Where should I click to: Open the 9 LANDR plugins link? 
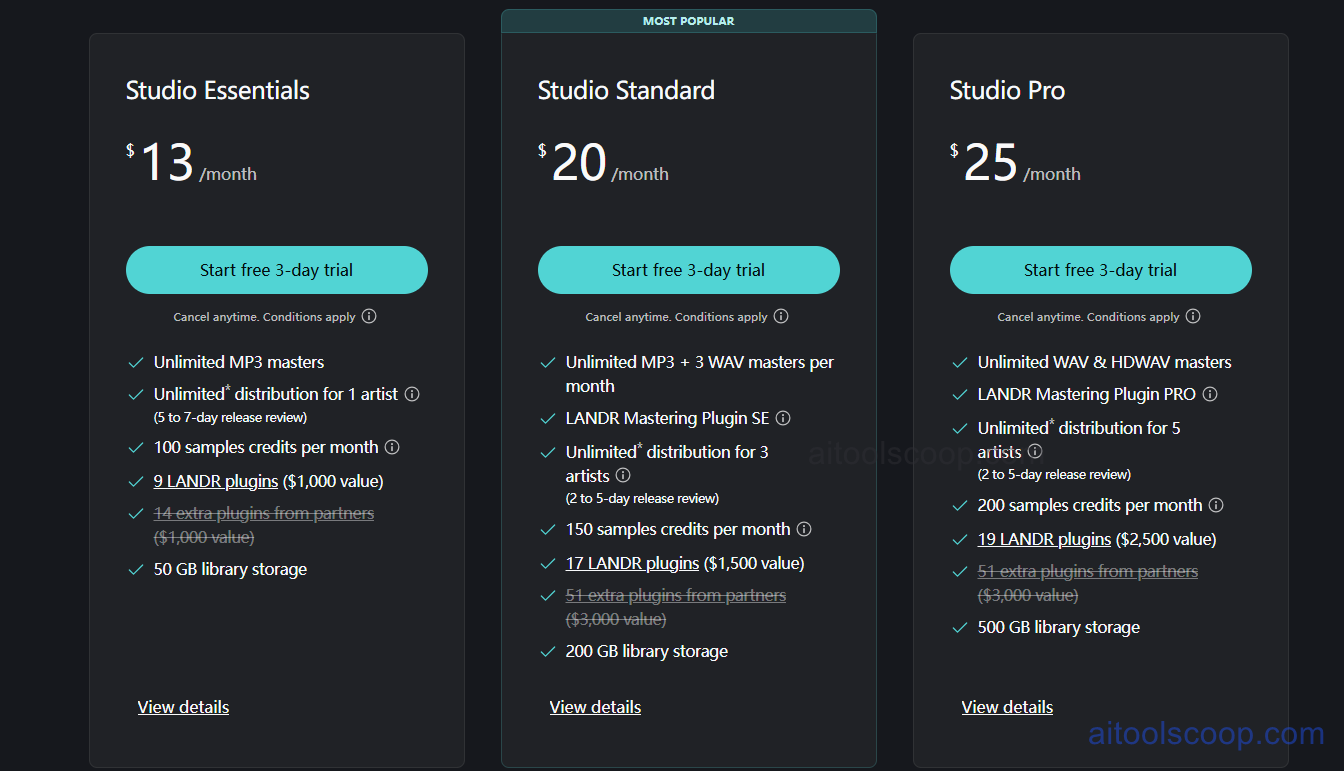click(216, 481)
